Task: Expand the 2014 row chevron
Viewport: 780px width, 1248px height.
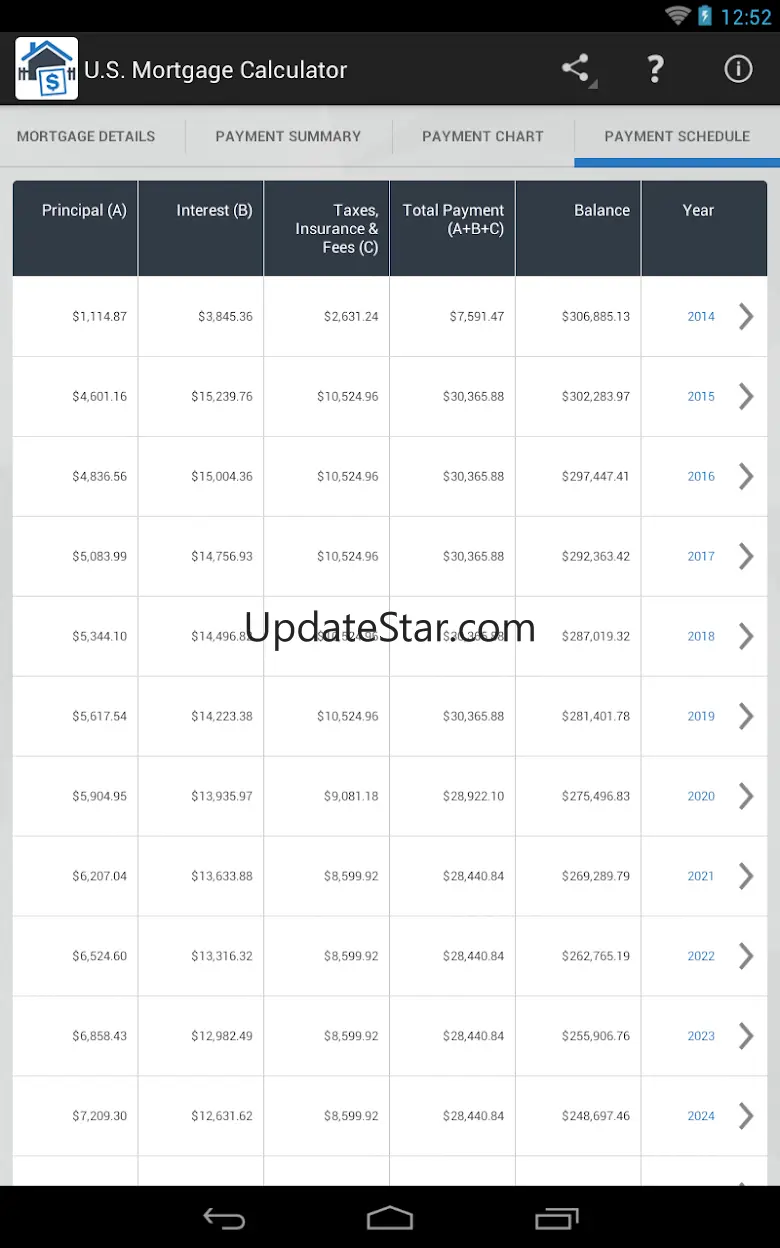Action: [746, 316]
